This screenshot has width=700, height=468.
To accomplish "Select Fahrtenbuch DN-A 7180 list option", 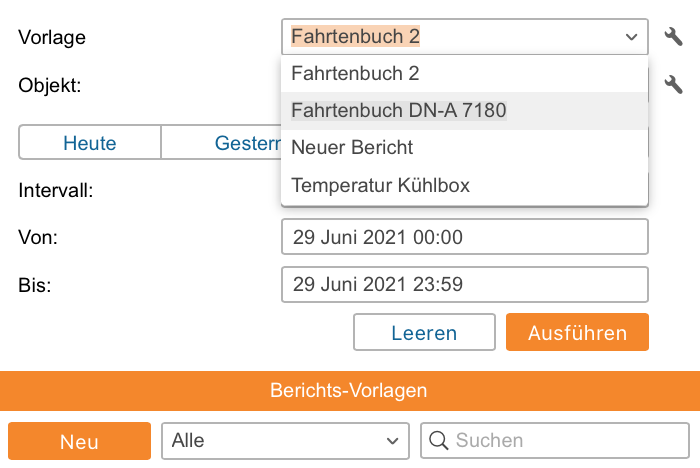I will tap(398, 110).
